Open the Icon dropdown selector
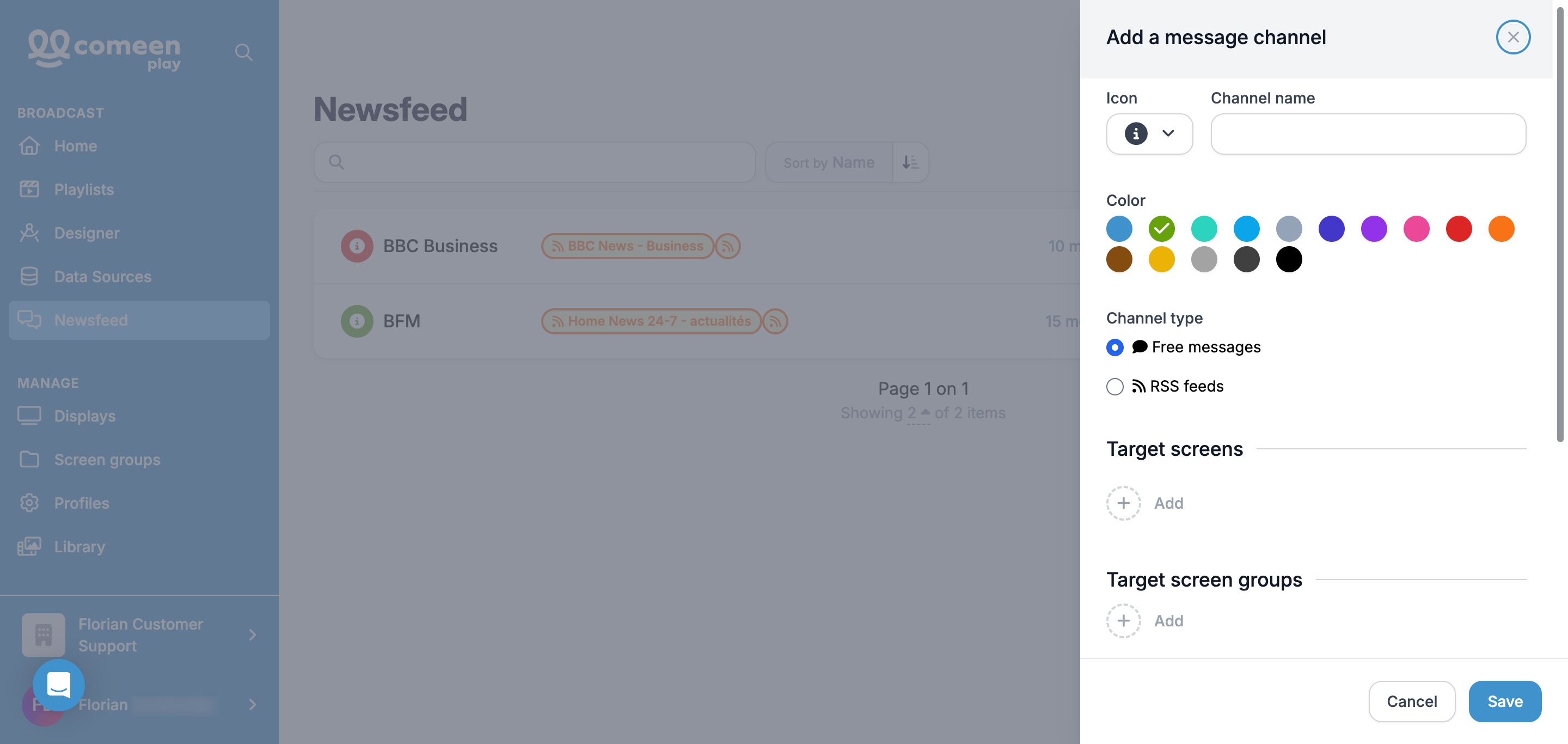The height and width of the screenshot is (744, 1568). coord(1149,134)
